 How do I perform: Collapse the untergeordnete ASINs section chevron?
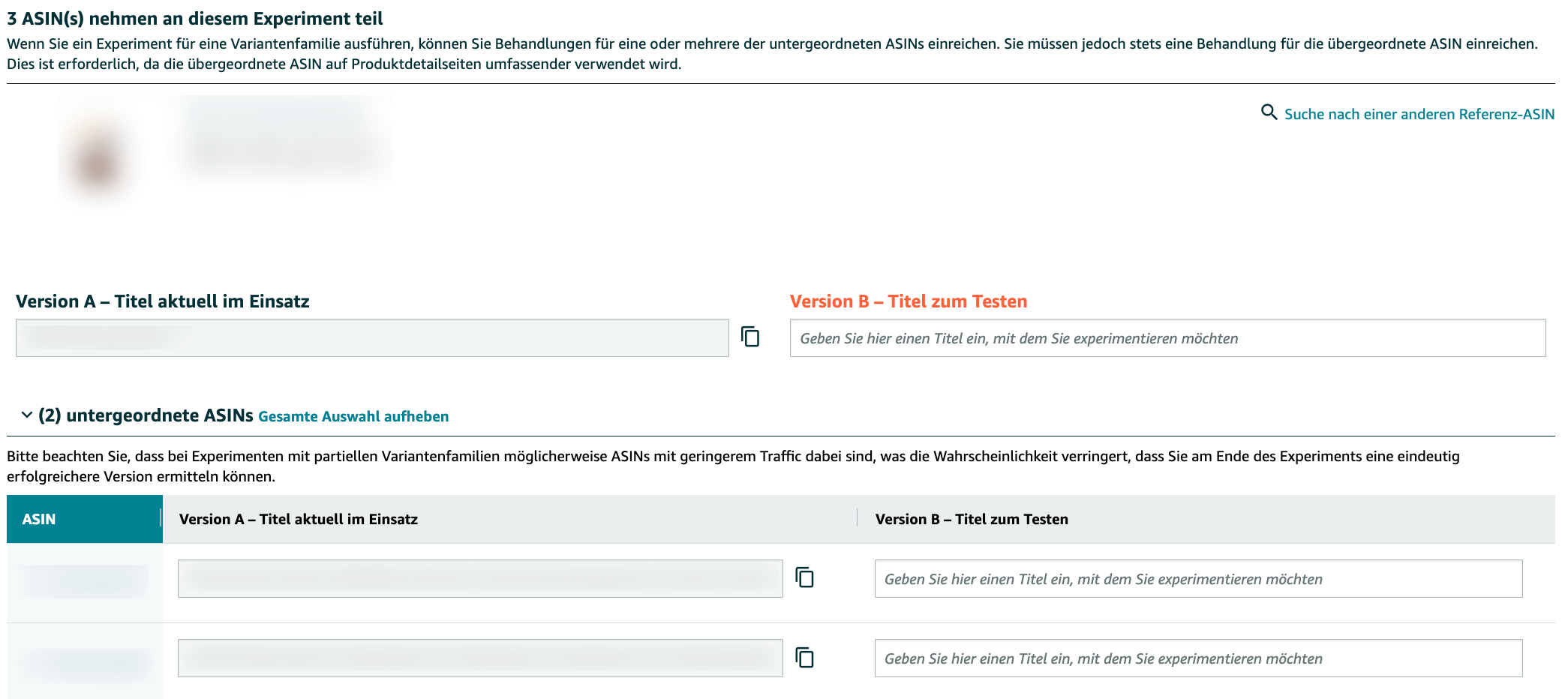27,415
